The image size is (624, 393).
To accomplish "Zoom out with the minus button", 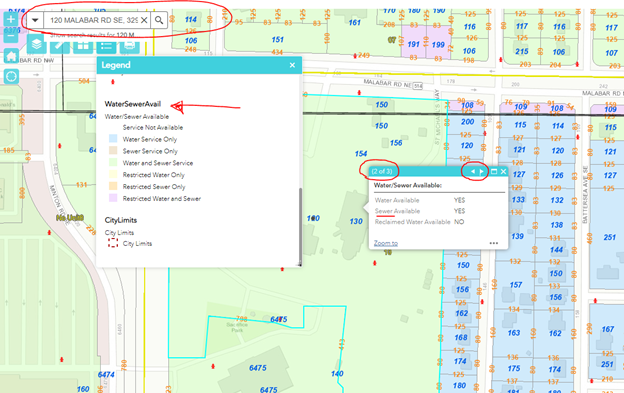I will pyautogui.click(x=11, y=36).
